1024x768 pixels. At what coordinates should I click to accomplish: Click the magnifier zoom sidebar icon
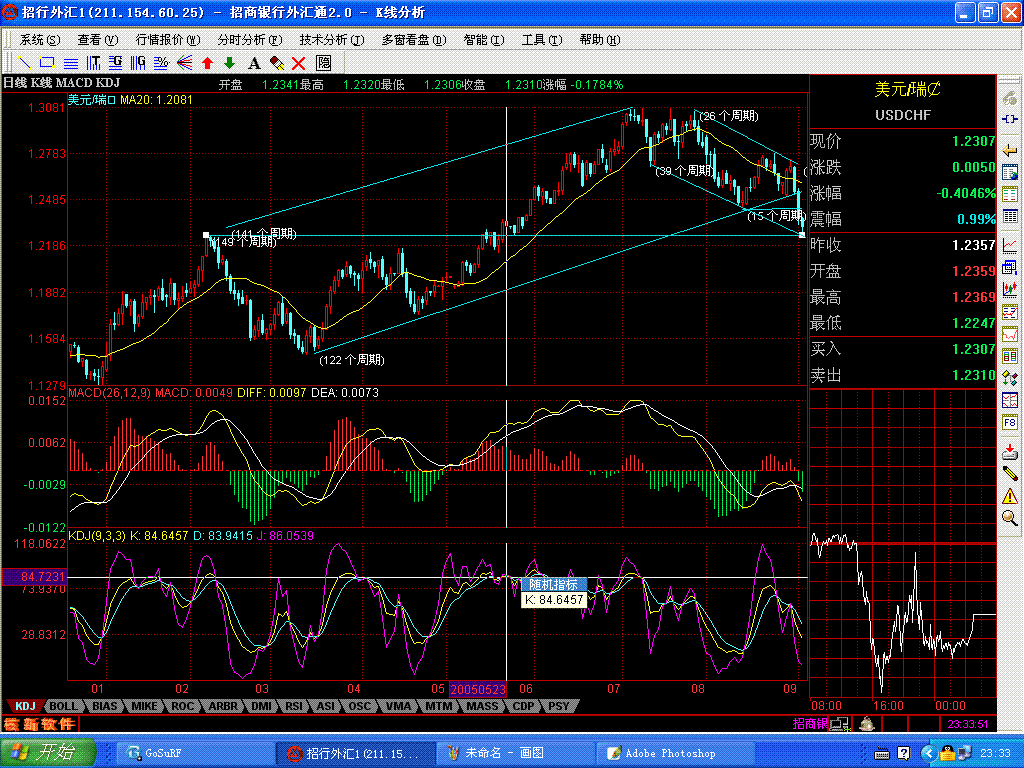1010,519
